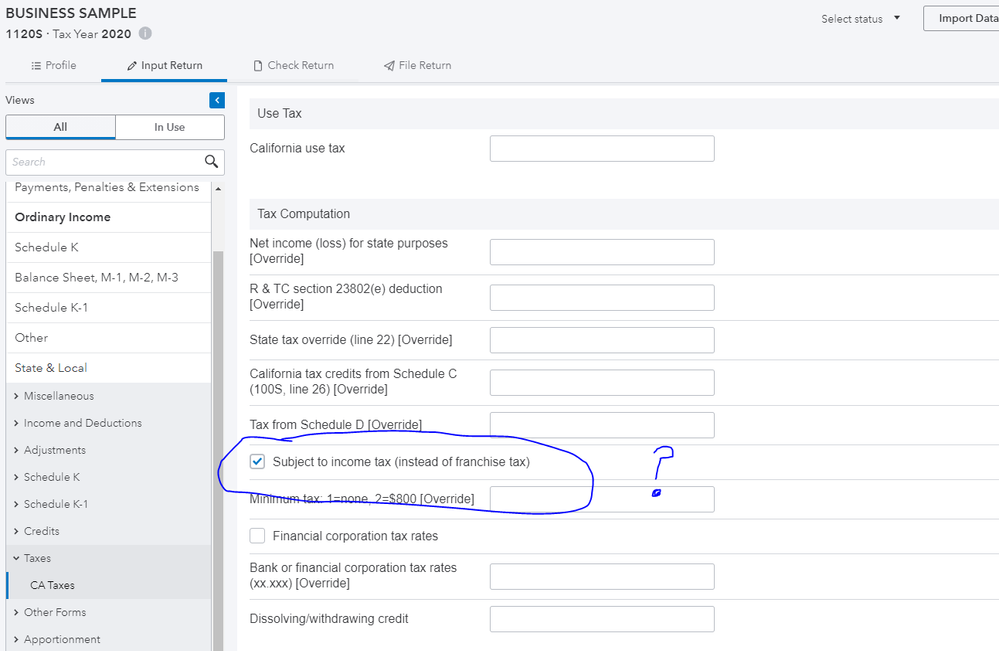The image size is (999, 651).
Task: Collapse the Views sidebar panel arrow
Action: (217, 100)
